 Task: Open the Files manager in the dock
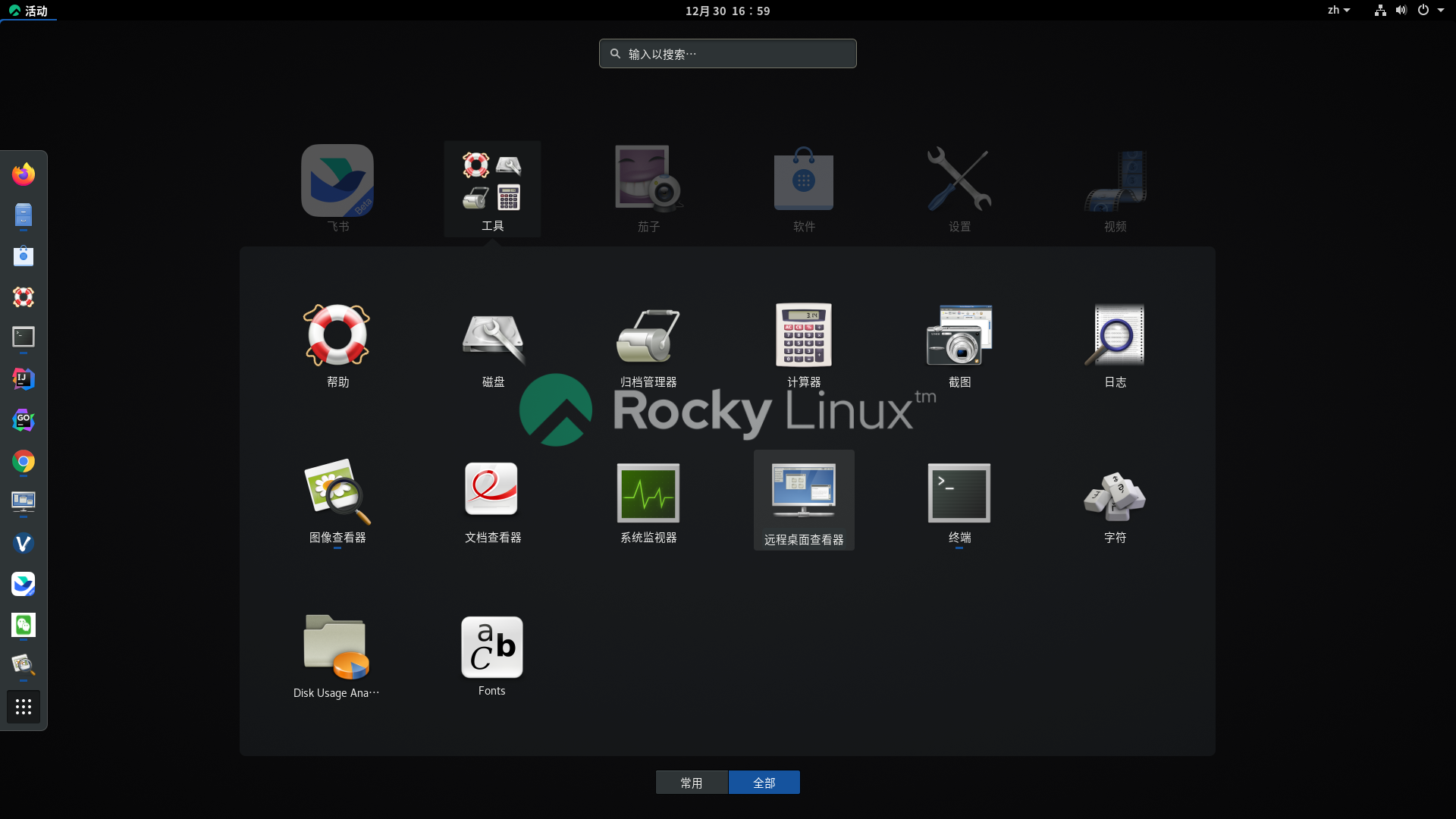pos(24,215)
